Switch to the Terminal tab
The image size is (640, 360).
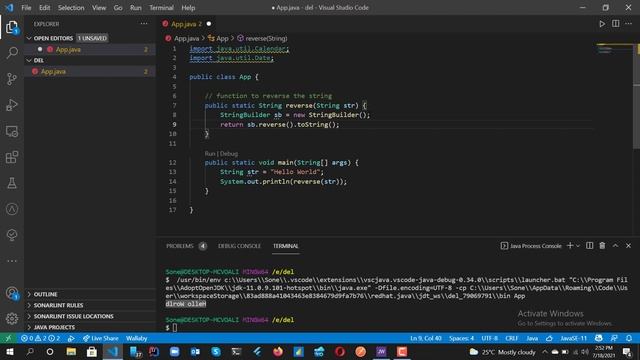pos(286,246)
